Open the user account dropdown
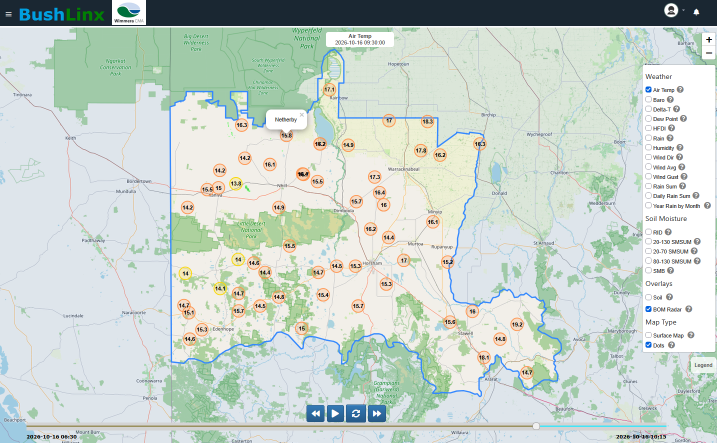This screenshot has height=443, width=717. 674,10
